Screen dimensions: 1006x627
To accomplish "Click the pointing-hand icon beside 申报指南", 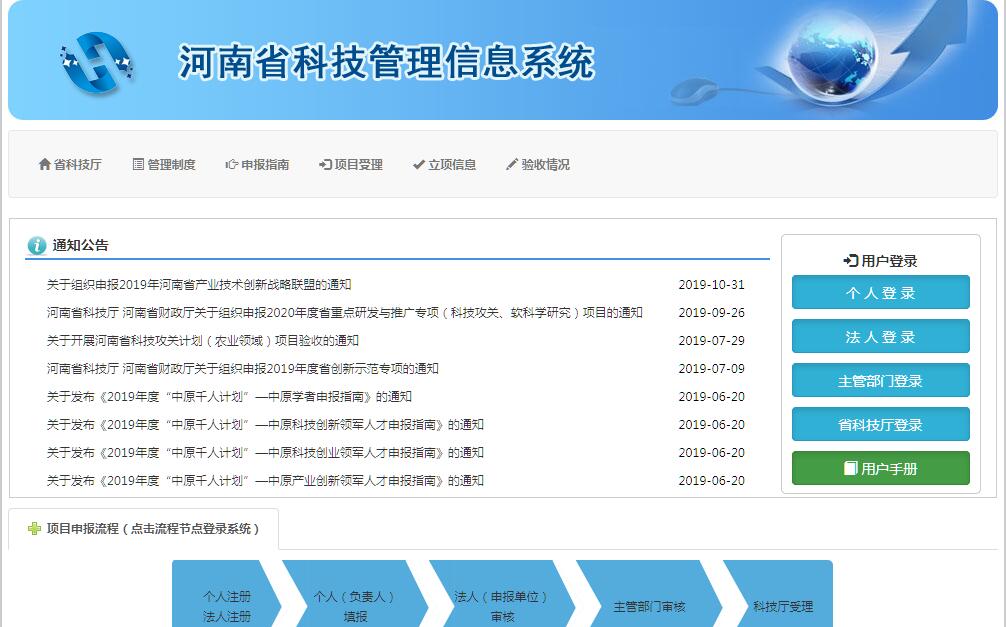I will coord(231,164).
